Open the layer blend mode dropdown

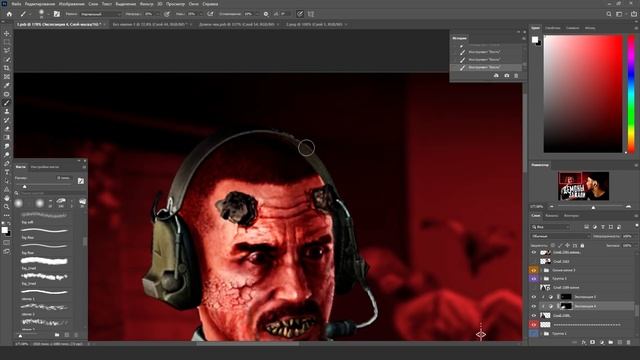coord(560,236)
